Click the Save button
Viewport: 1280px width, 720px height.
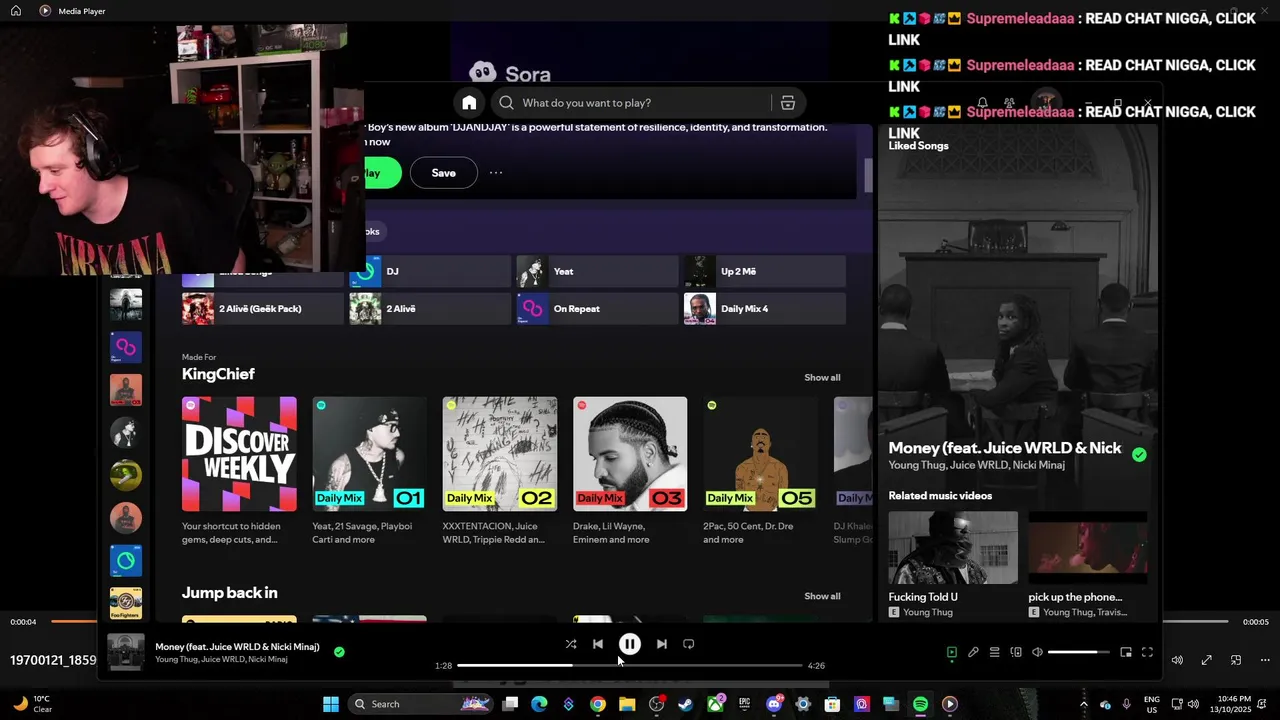pyautogui.click(x=443, y=173)
